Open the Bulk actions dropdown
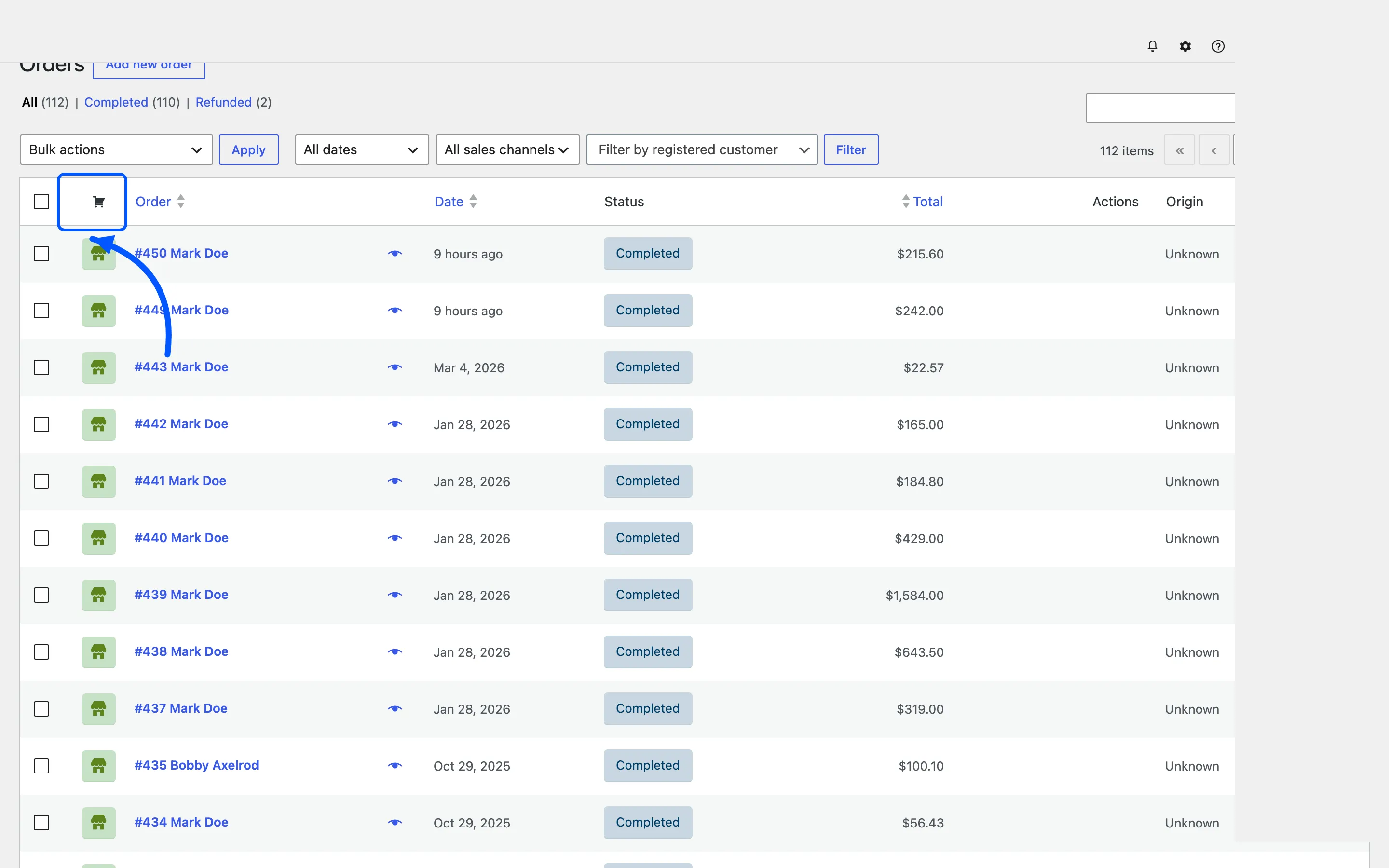 click(117, 150)
